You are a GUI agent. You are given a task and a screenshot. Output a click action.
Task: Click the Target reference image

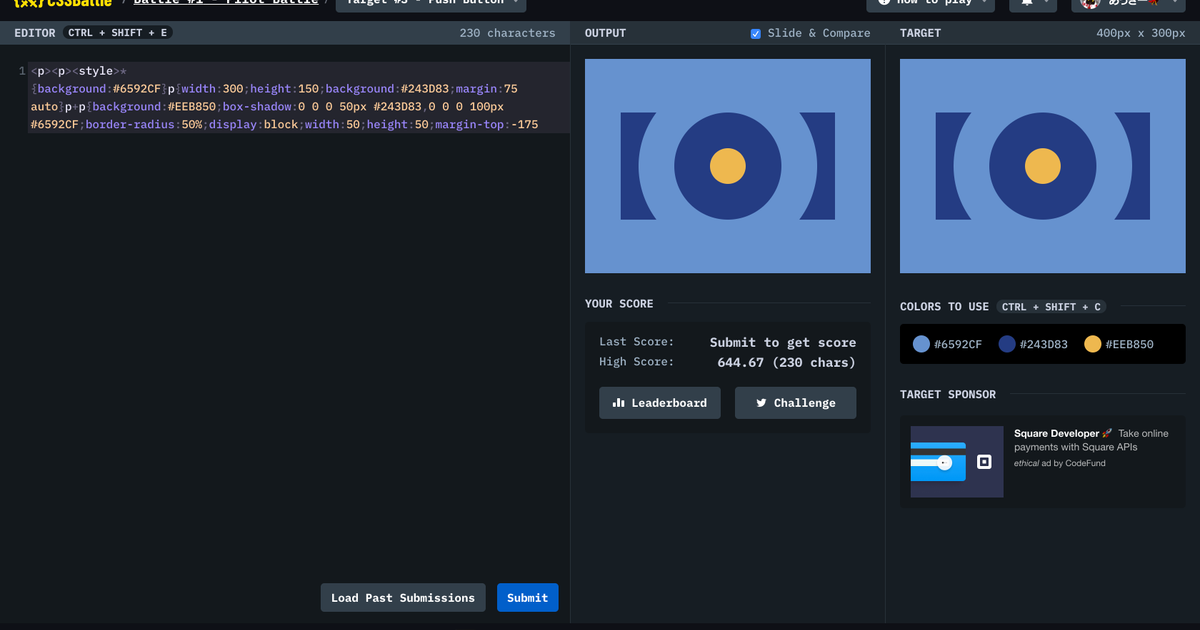(x=1042, y=166)
